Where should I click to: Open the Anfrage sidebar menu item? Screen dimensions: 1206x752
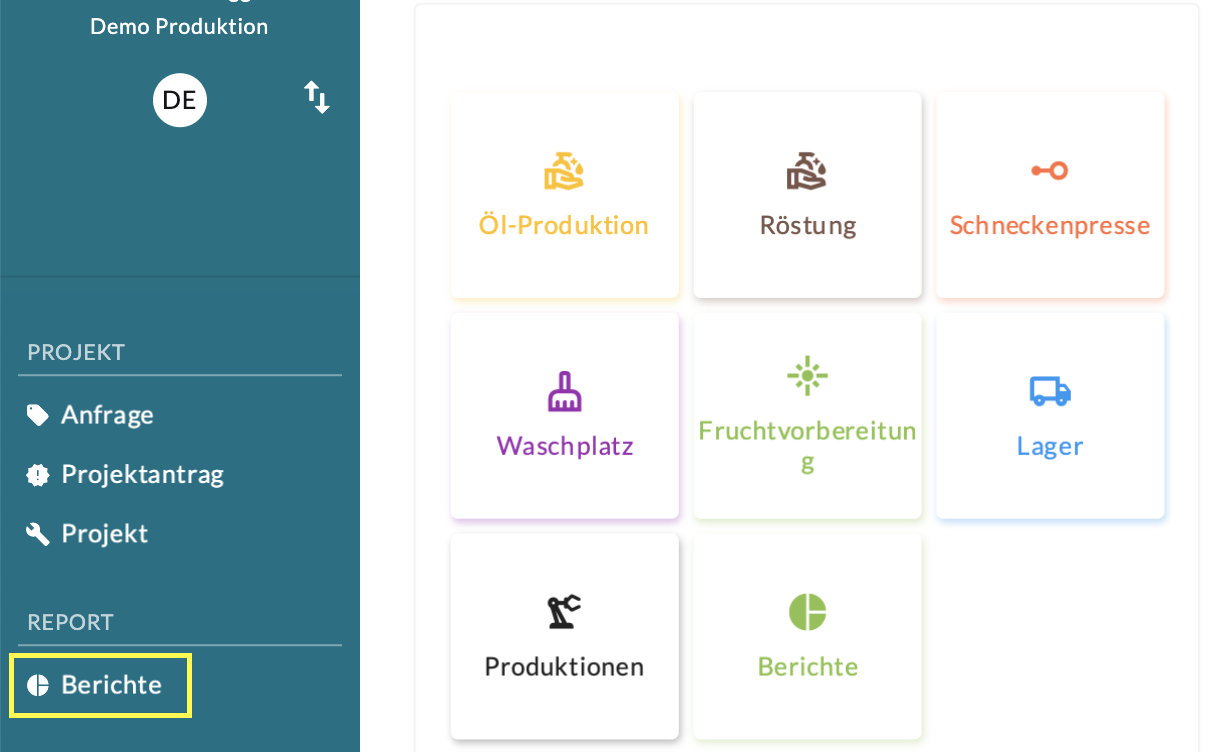(107, 415)
